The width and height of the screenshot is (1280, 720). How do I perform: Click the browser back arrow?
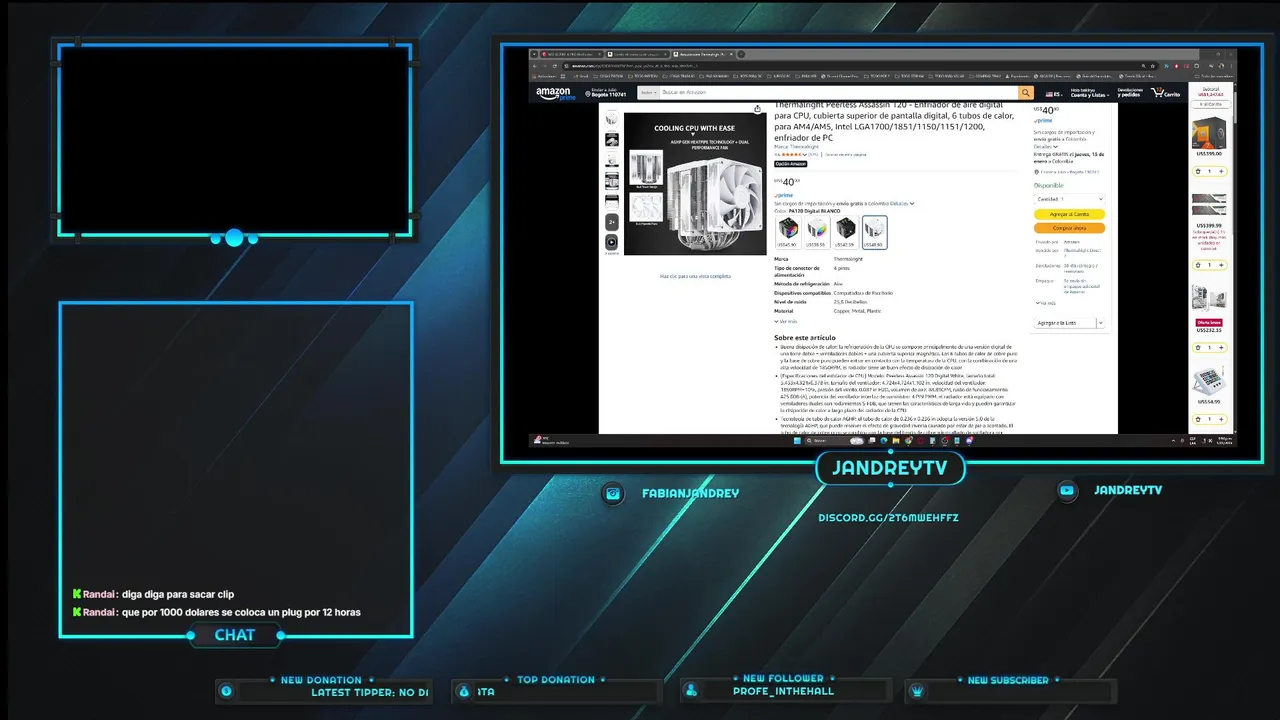535,66
